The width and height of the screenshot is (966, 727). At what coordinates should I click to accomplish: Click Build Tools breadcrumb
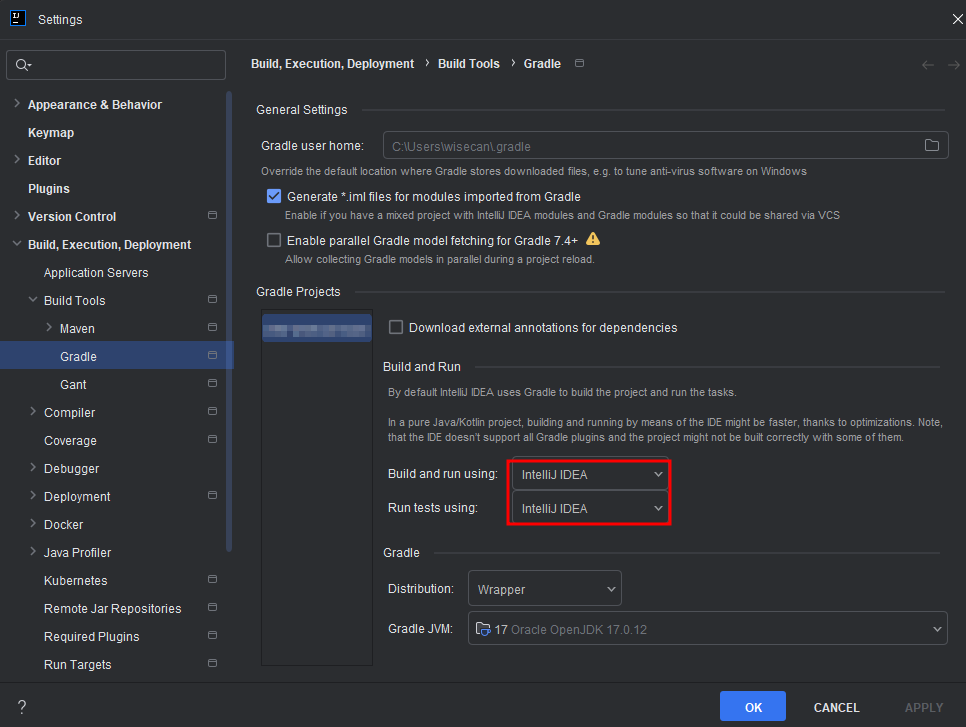coord(469,63)
